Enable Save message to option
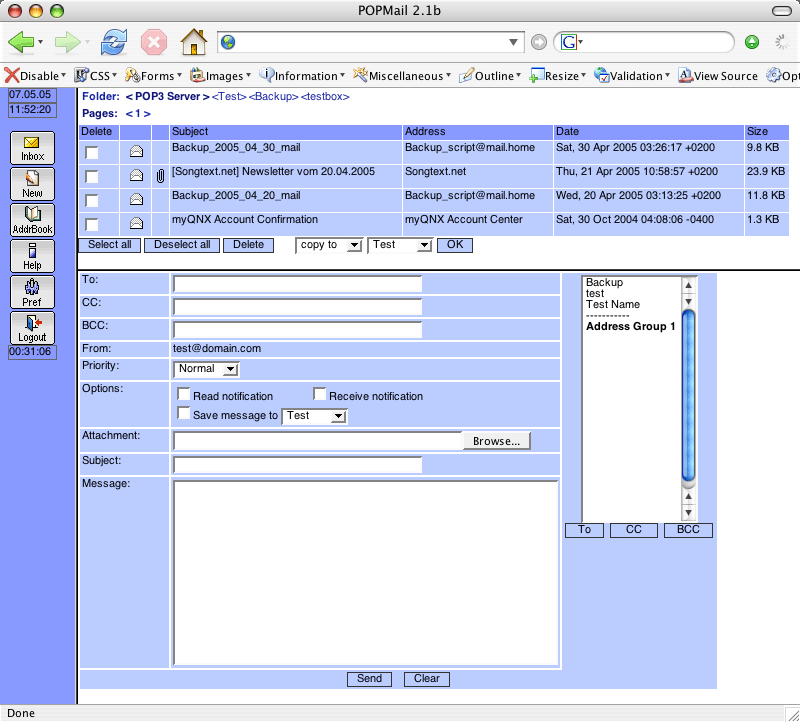The height and width of the screenshot is (722, 800). (x=184, y=413)
